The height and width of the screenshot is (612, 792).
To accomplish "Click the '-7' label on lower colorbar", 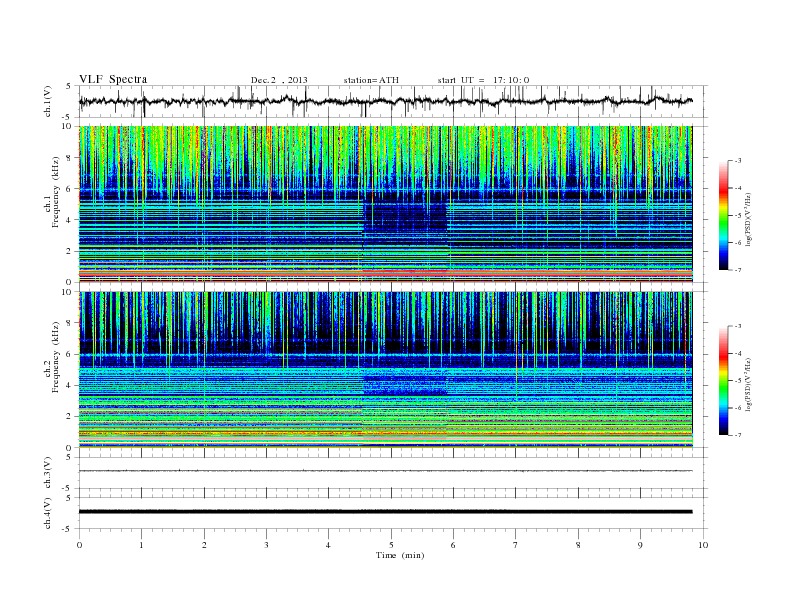I will pos(738,435).
